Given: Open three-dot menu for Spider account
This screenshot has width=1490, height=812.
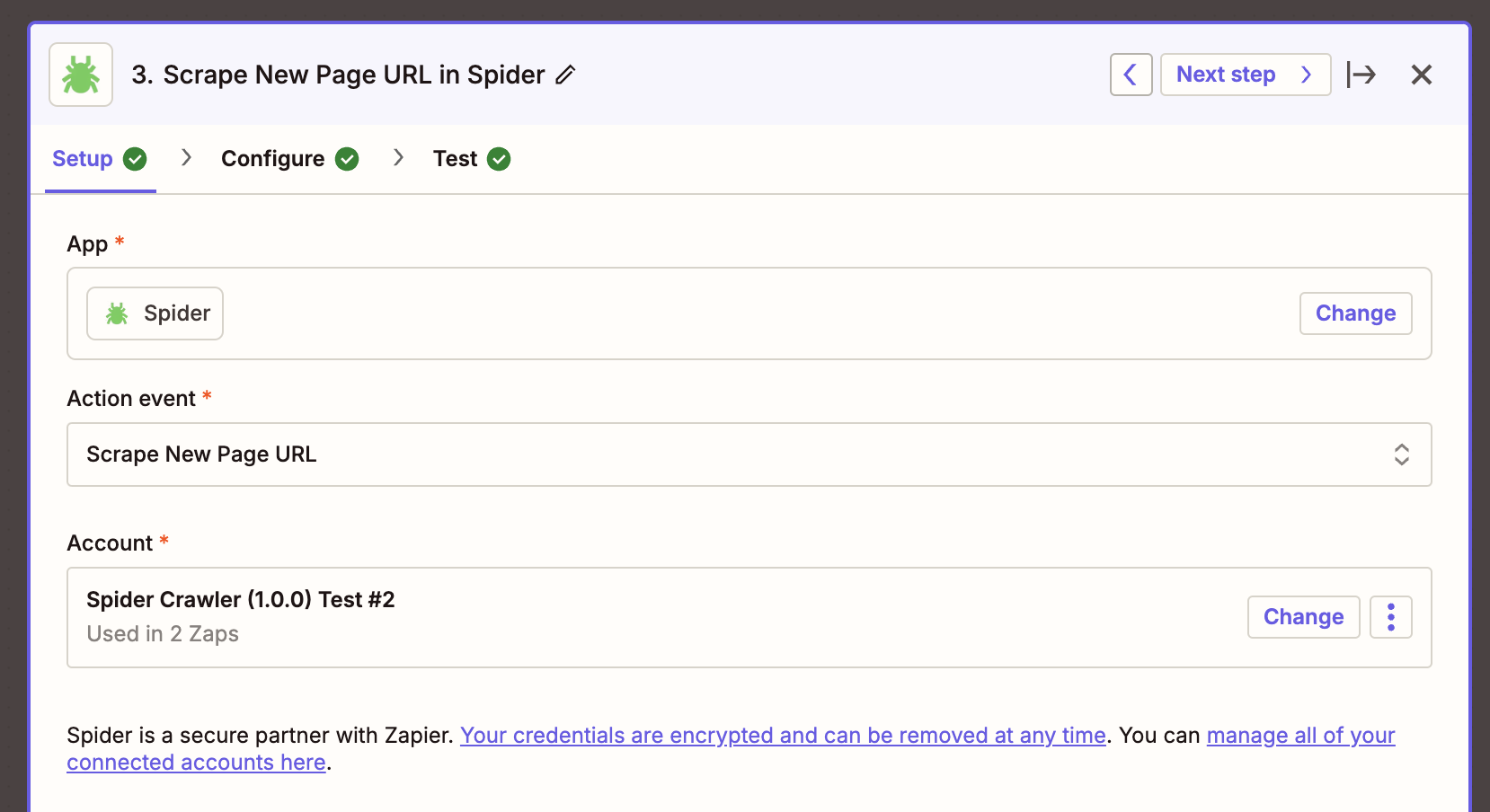Looking at the screenshot, I should pos(1390,617).
